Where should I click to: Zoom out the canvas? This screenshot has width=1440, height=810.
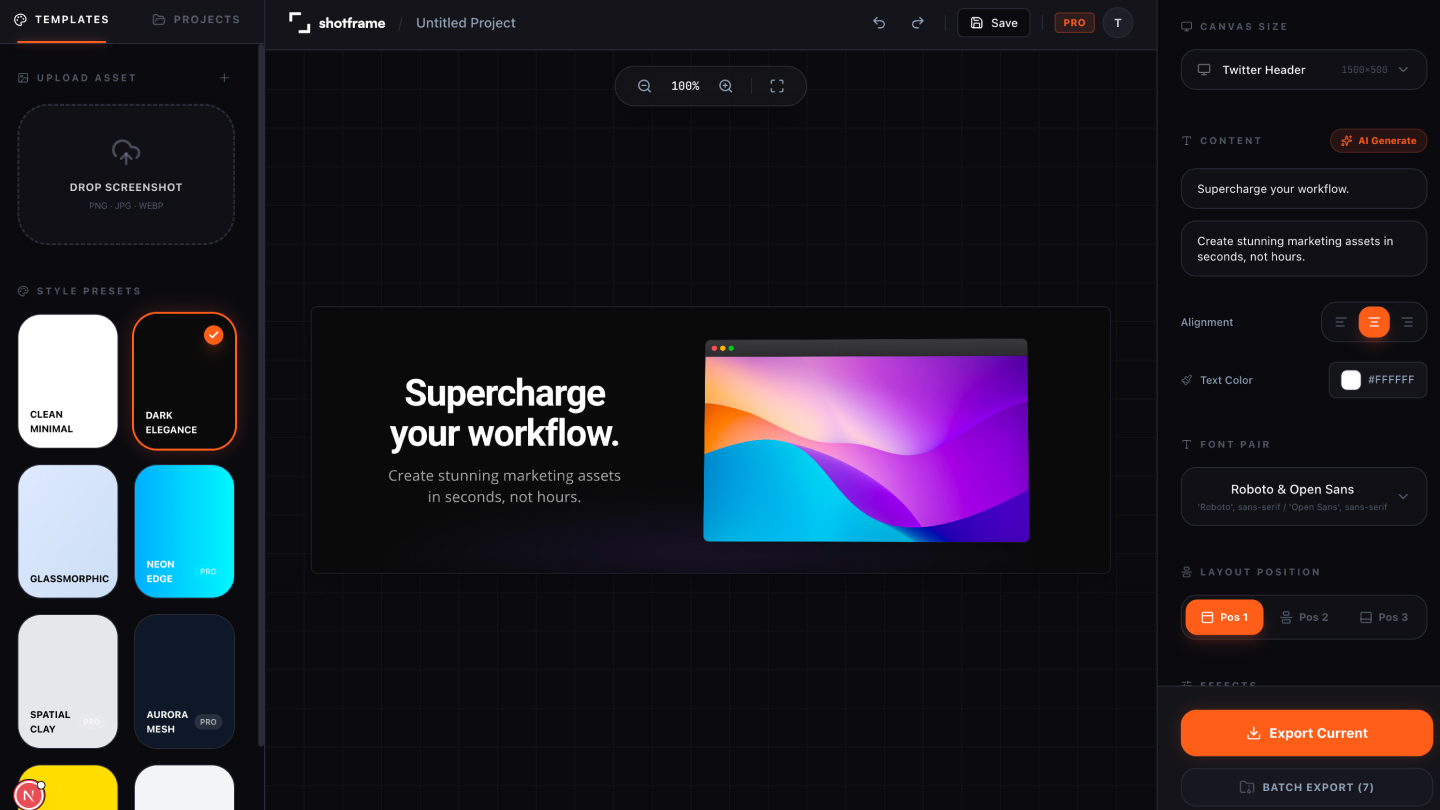645,86
